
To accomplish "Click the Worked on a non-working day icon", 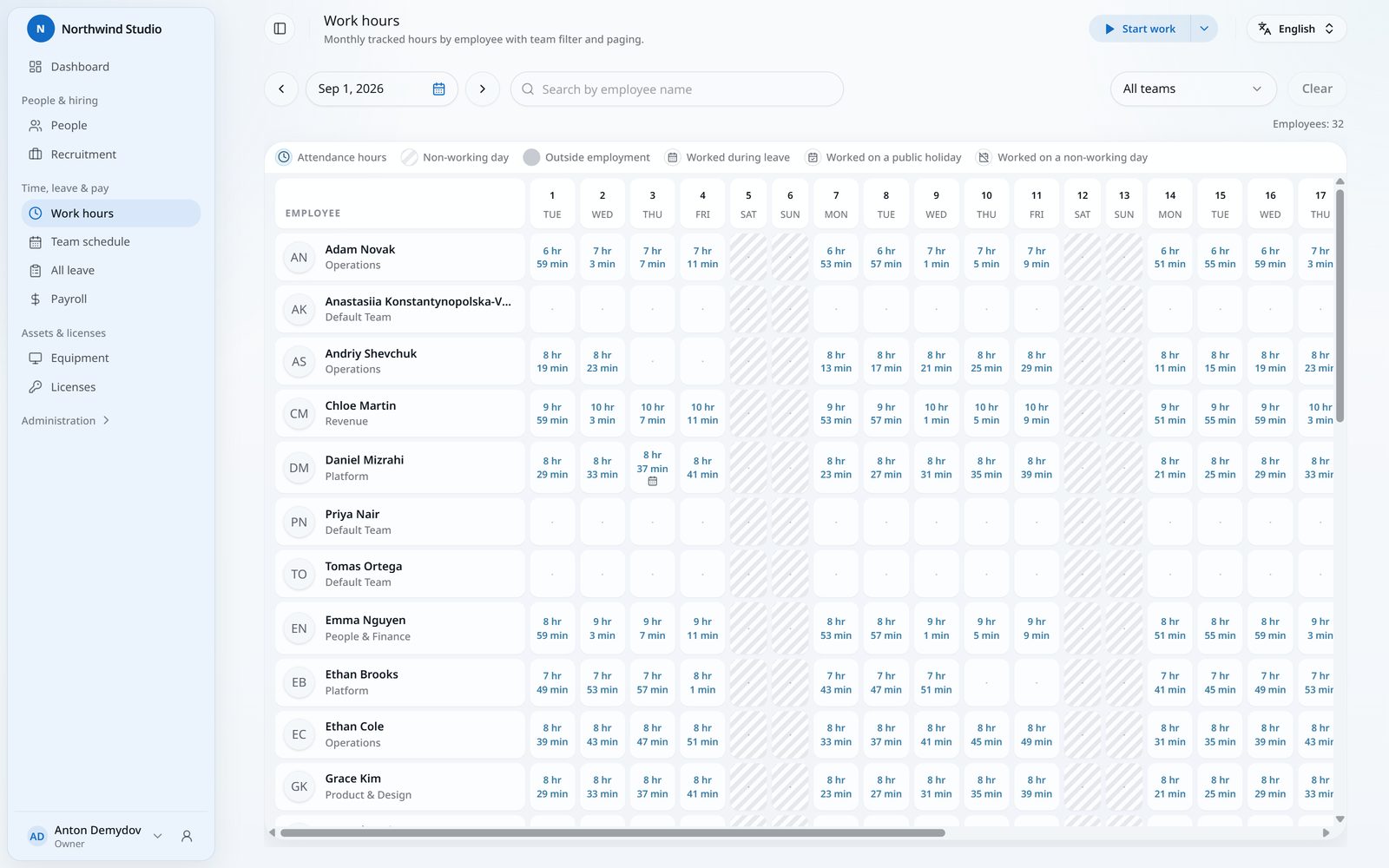I will point(984,157).
